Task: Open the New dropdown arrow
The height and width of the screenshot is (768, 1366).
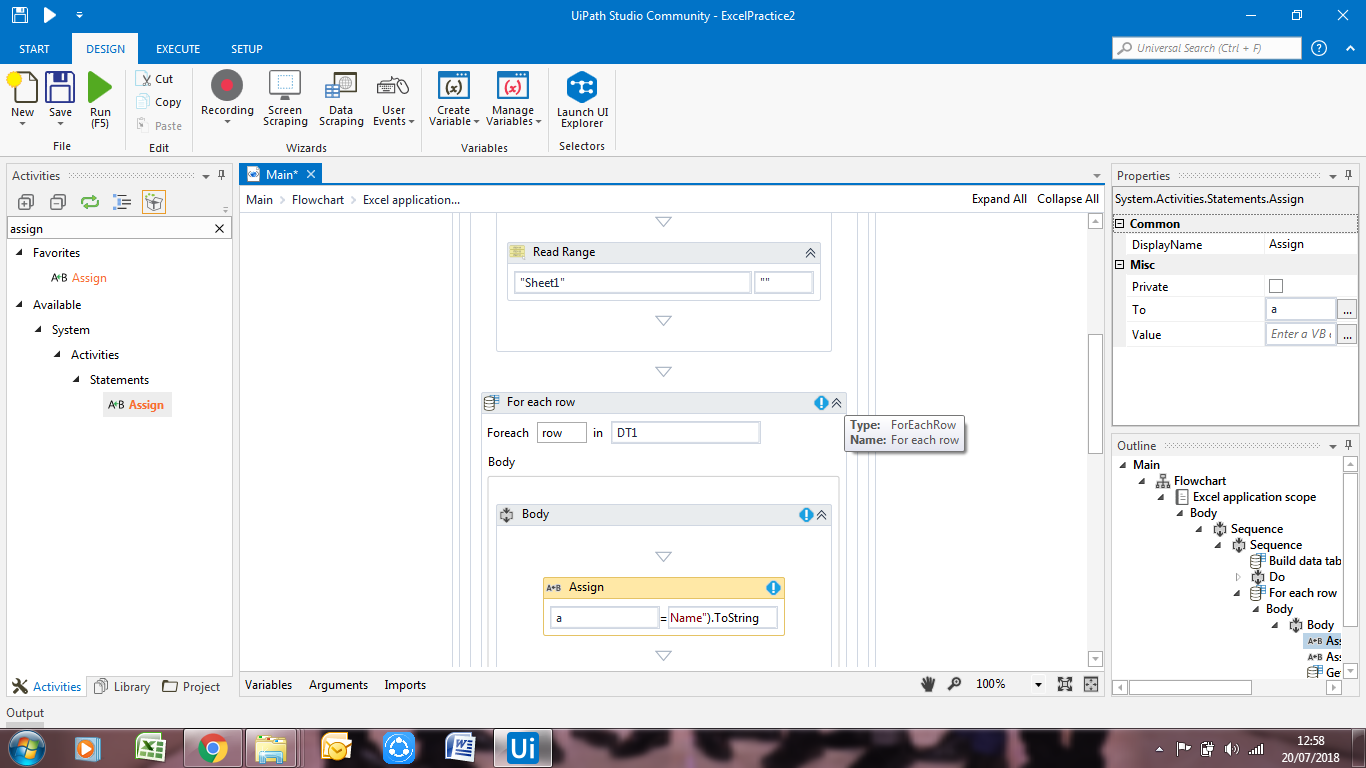Action: (22, 124)
